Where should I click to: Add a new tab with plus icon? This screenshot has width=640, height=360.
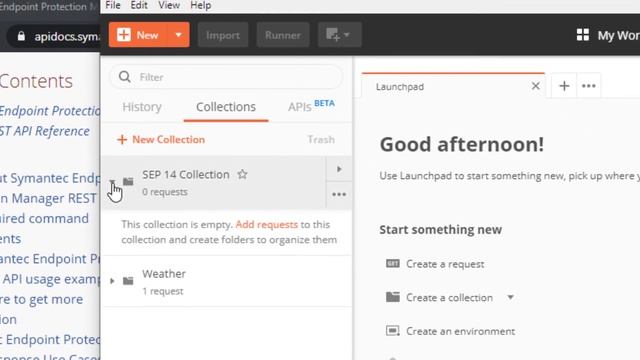point(564,86)
